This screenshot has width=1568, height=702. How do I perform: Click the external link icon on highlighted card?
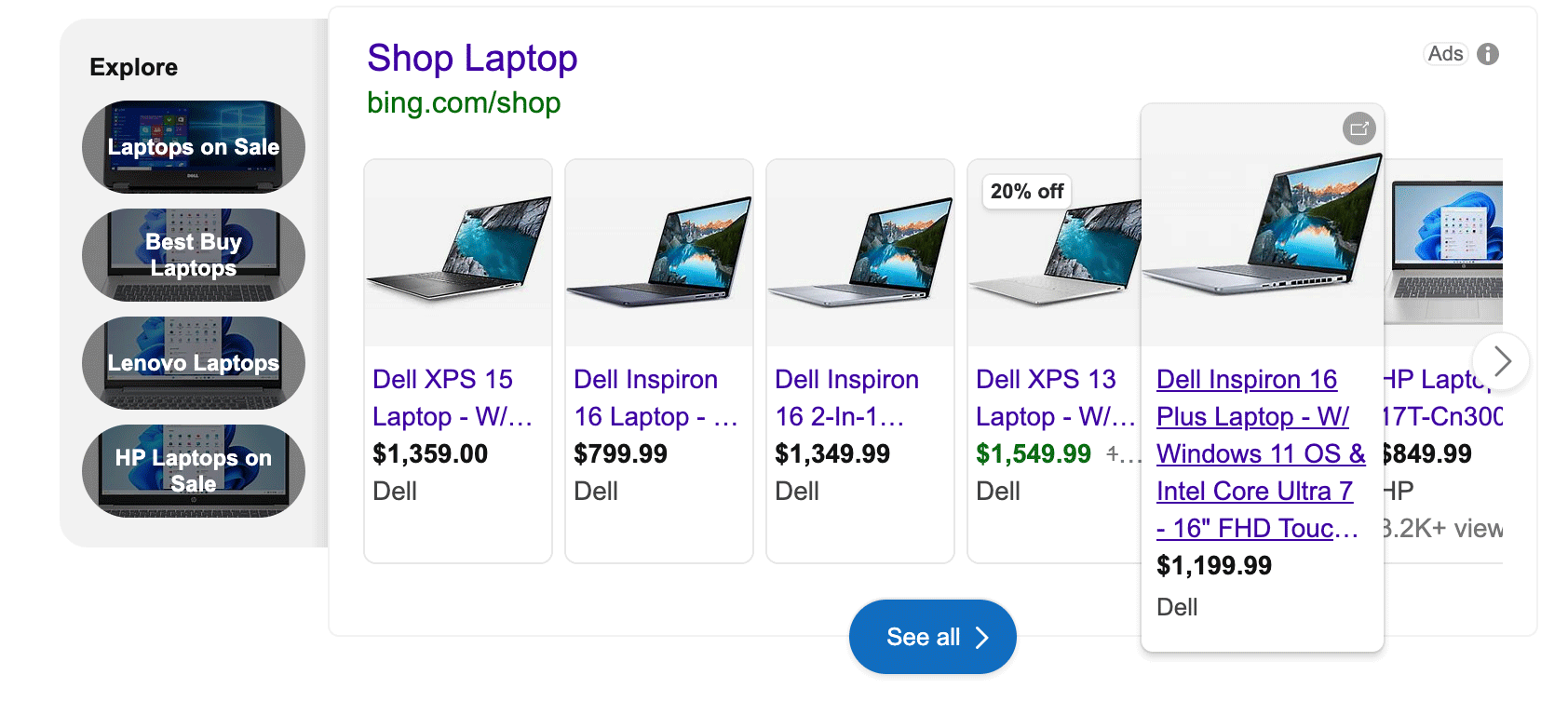1358,128
